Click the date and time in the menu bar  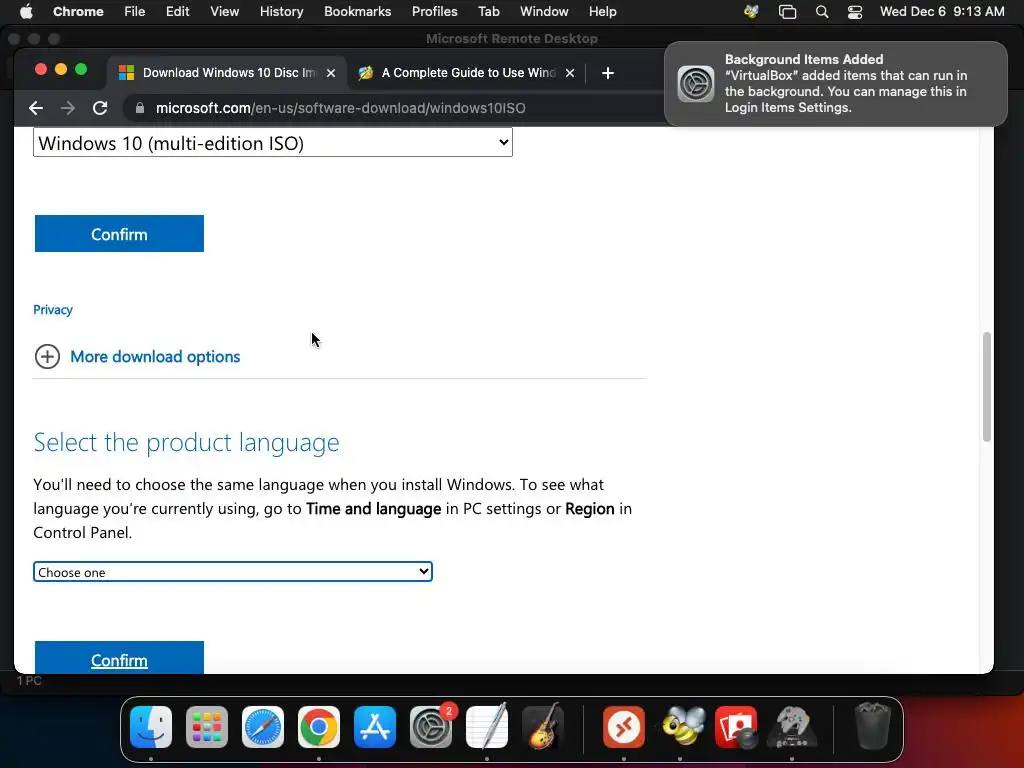click(942, 12)
